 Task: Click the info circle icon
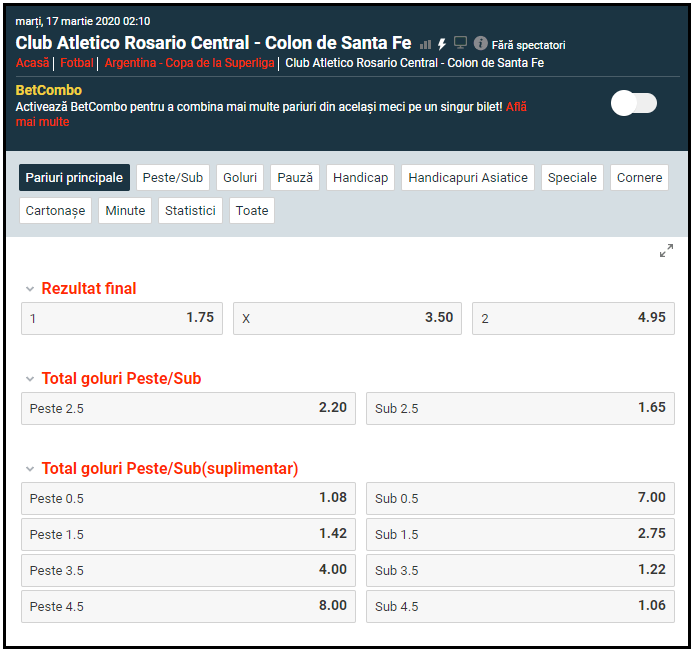(480, 44)
